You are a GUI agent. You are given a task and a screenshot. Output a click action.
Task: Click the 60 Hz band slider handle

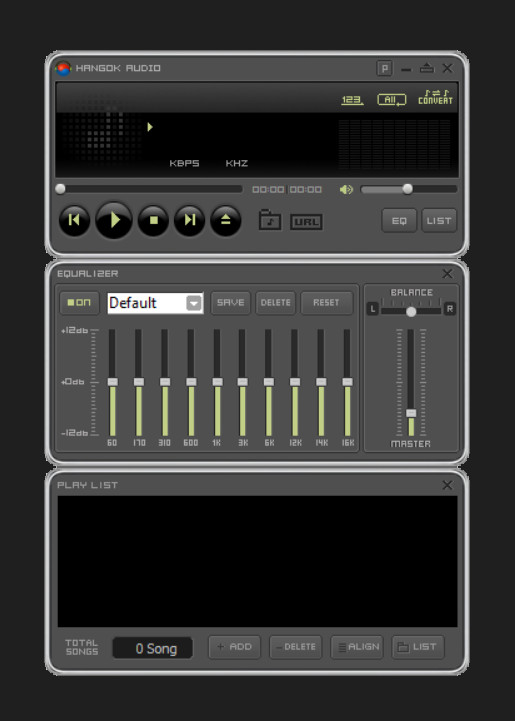tap(113, 382)
